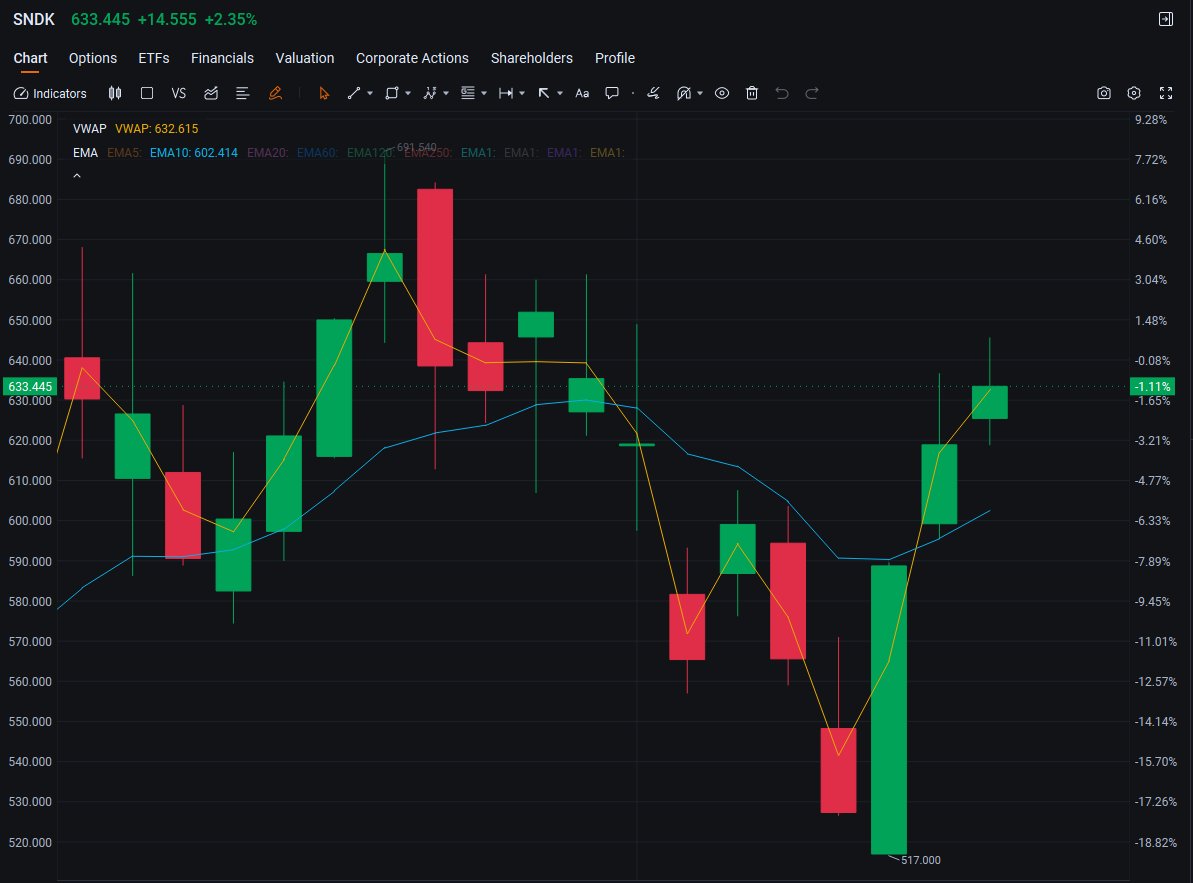Toggle drawings visibility eye icon

[722, 94]
